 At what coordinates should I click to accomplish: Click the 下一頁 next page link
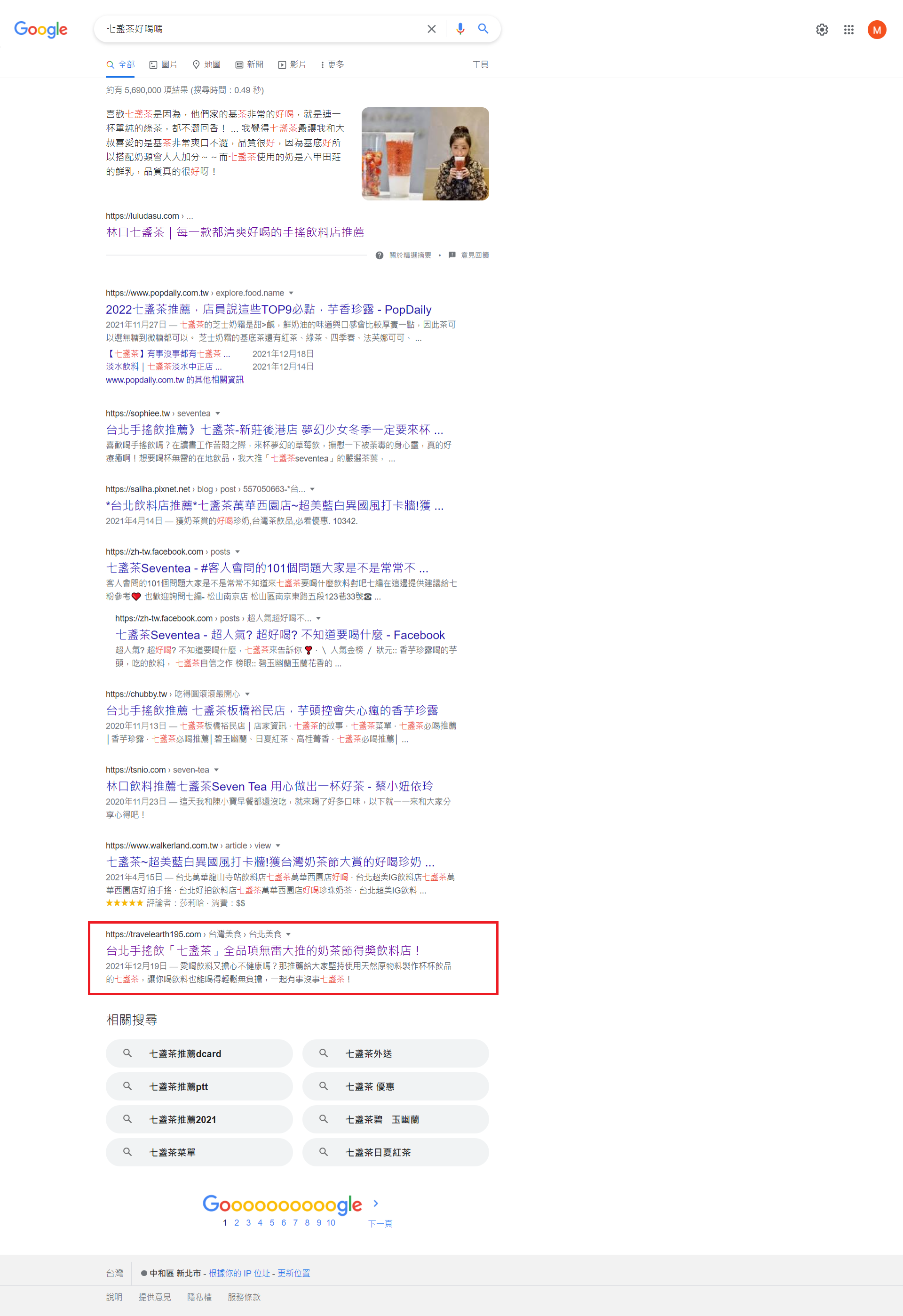point(380,1224)
